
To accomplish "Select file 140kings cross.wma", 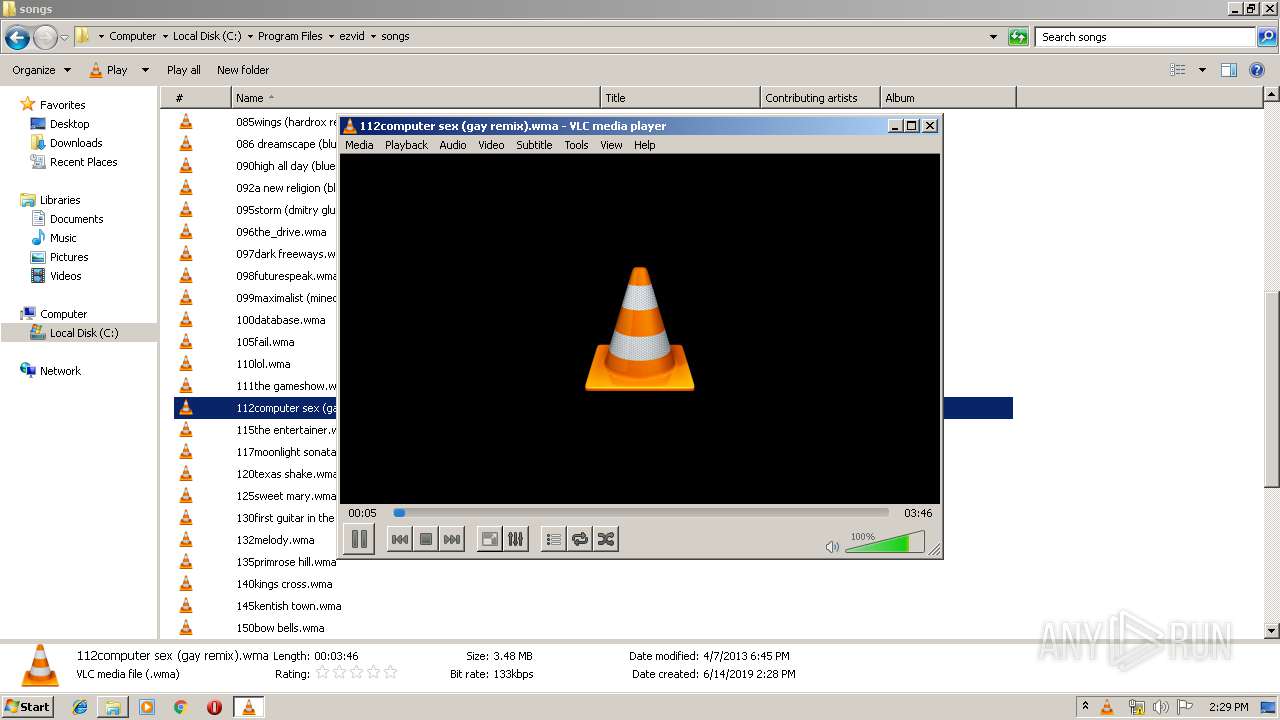I will pyautogui.click(x=284, y=584).
